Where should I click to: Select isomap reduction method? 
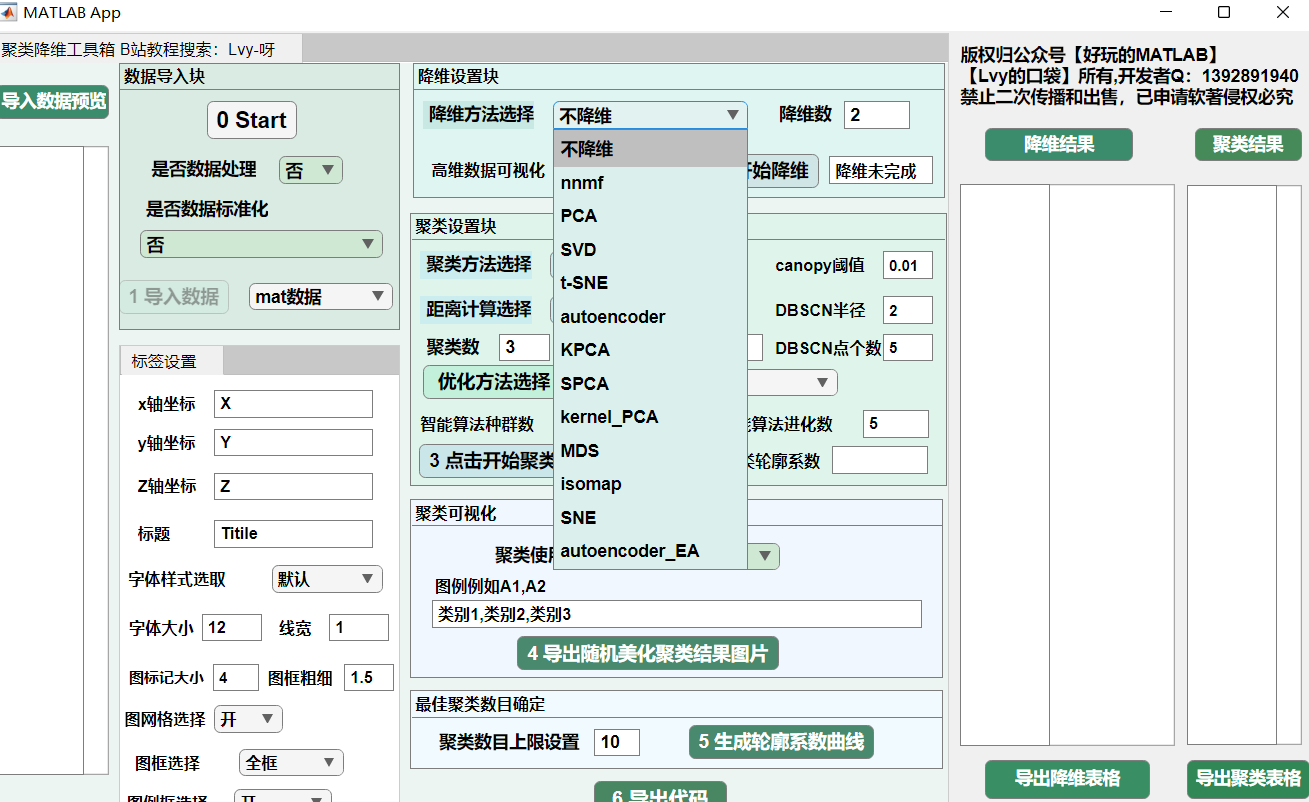[x=591, y=484]
